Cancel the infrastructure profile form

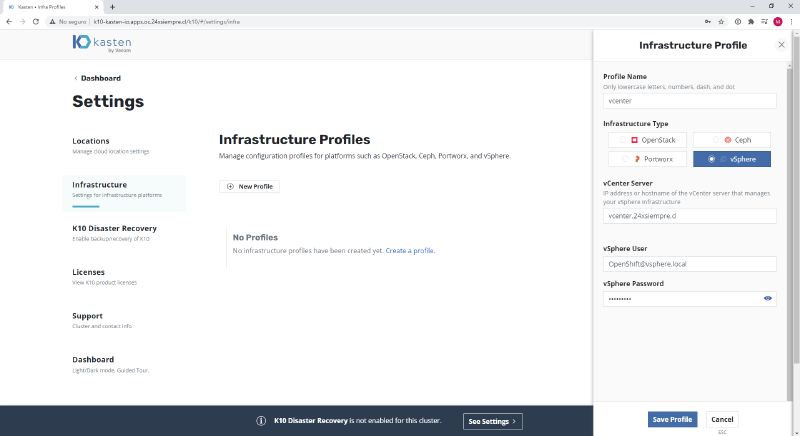[722, 419]
